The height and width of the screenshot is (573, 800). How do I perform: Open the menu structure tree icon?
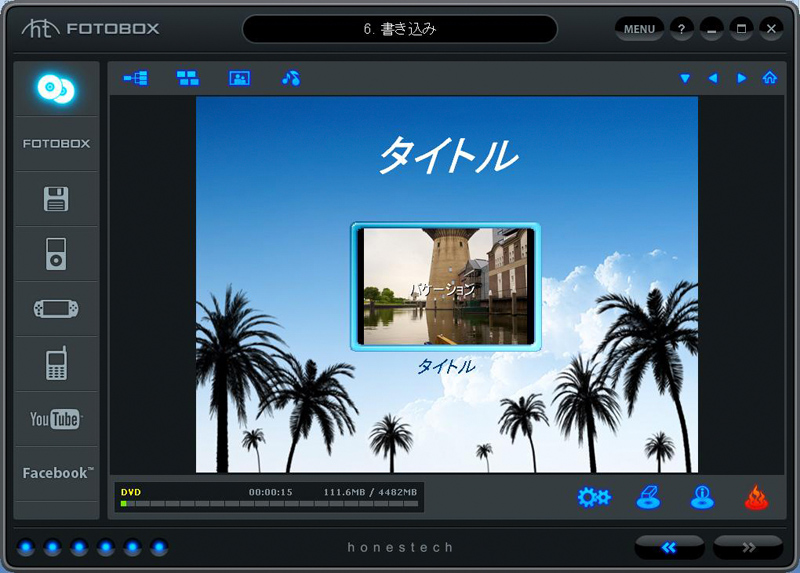pyautogui.click(x=136, y=78)
